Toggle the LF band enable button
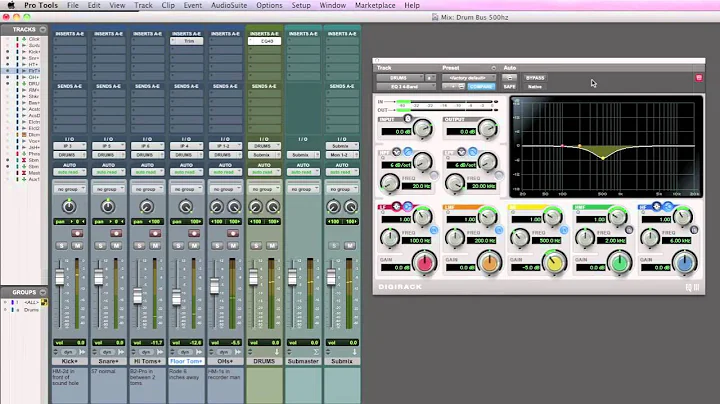This screenshot has height=404, width=720. [433, 230]
